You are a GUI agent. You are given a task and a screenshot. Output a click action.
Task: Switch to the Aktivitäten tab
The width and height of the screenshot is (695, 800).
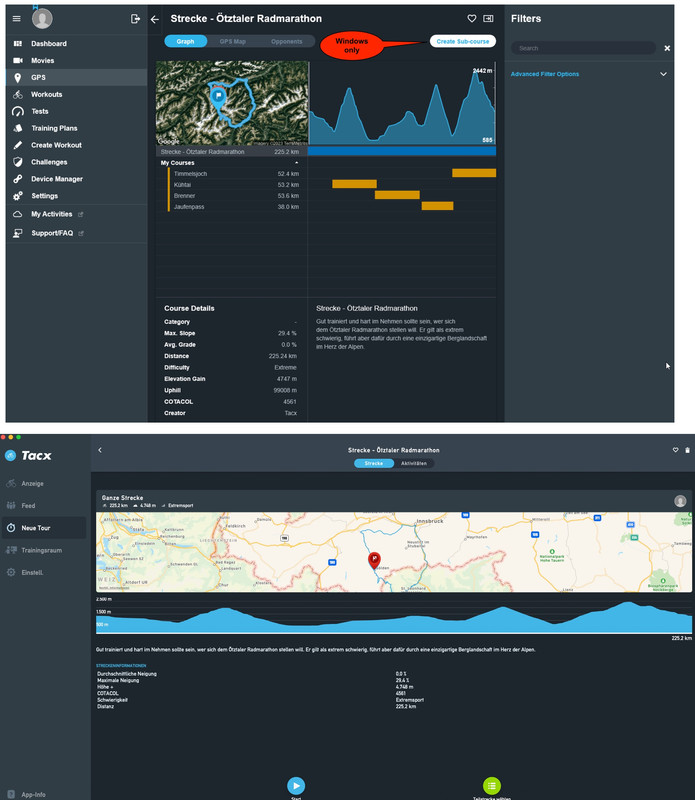pos(414,463)
